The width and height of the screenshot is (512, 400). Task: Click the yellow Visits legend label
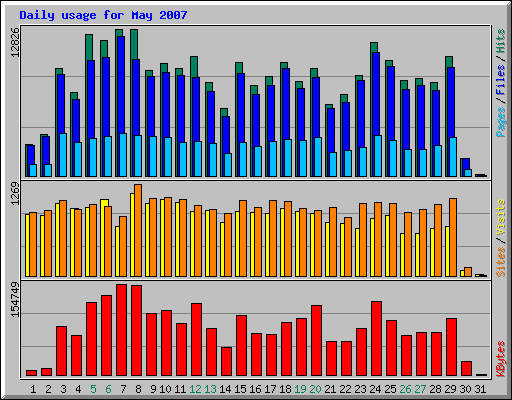pyautogui.click(x=501, y=217)
